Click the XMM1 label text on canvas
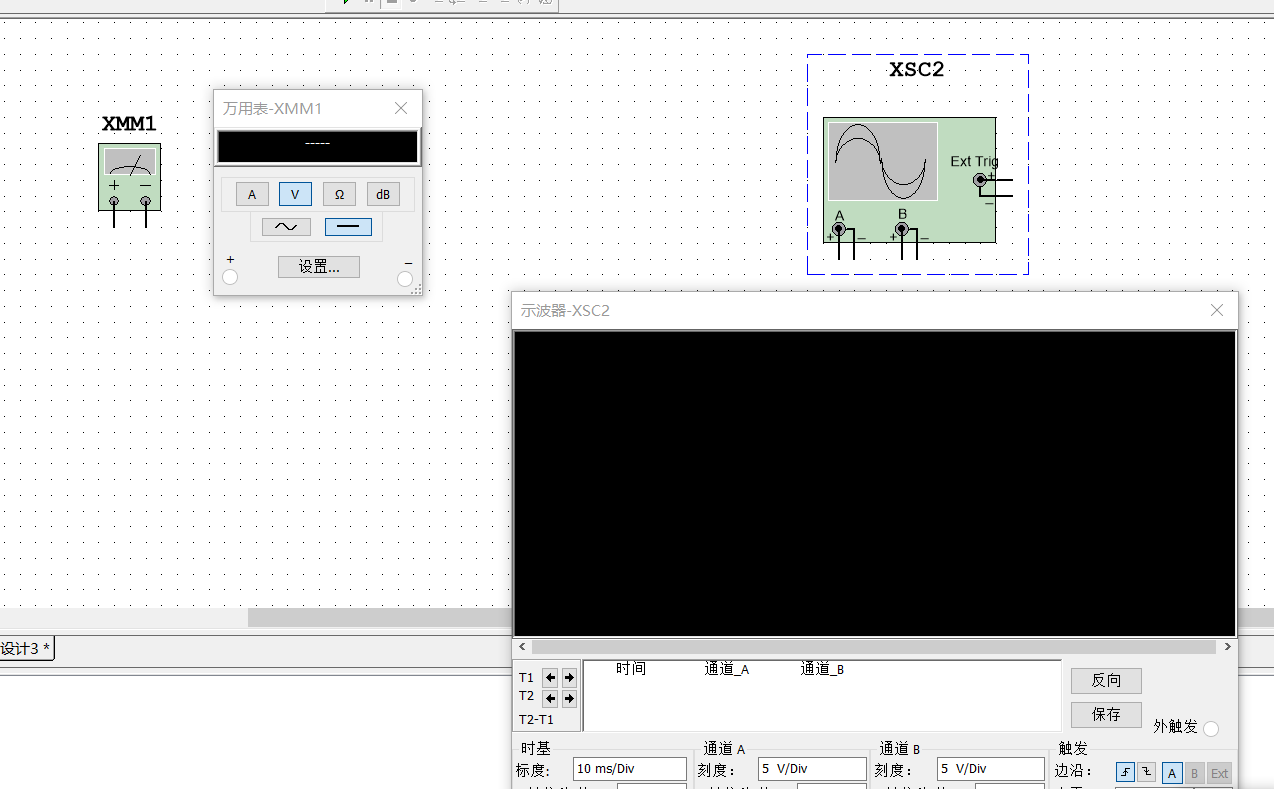 (129, 124)
